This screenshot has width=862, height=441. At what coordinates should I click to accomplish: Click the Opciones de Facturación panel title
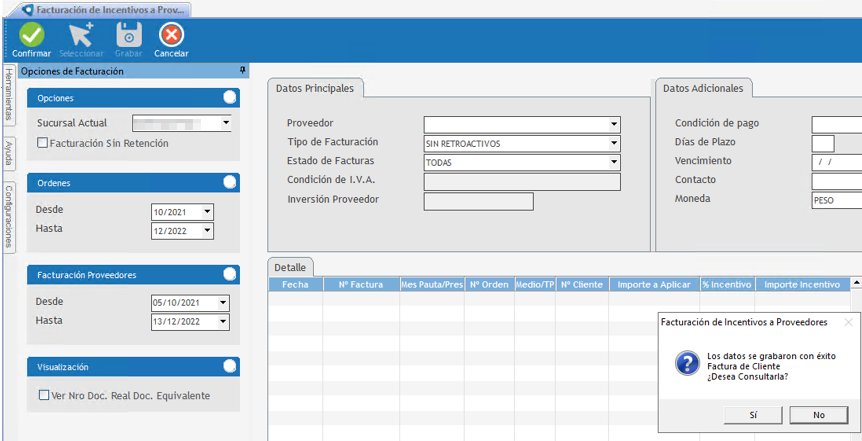72,71
